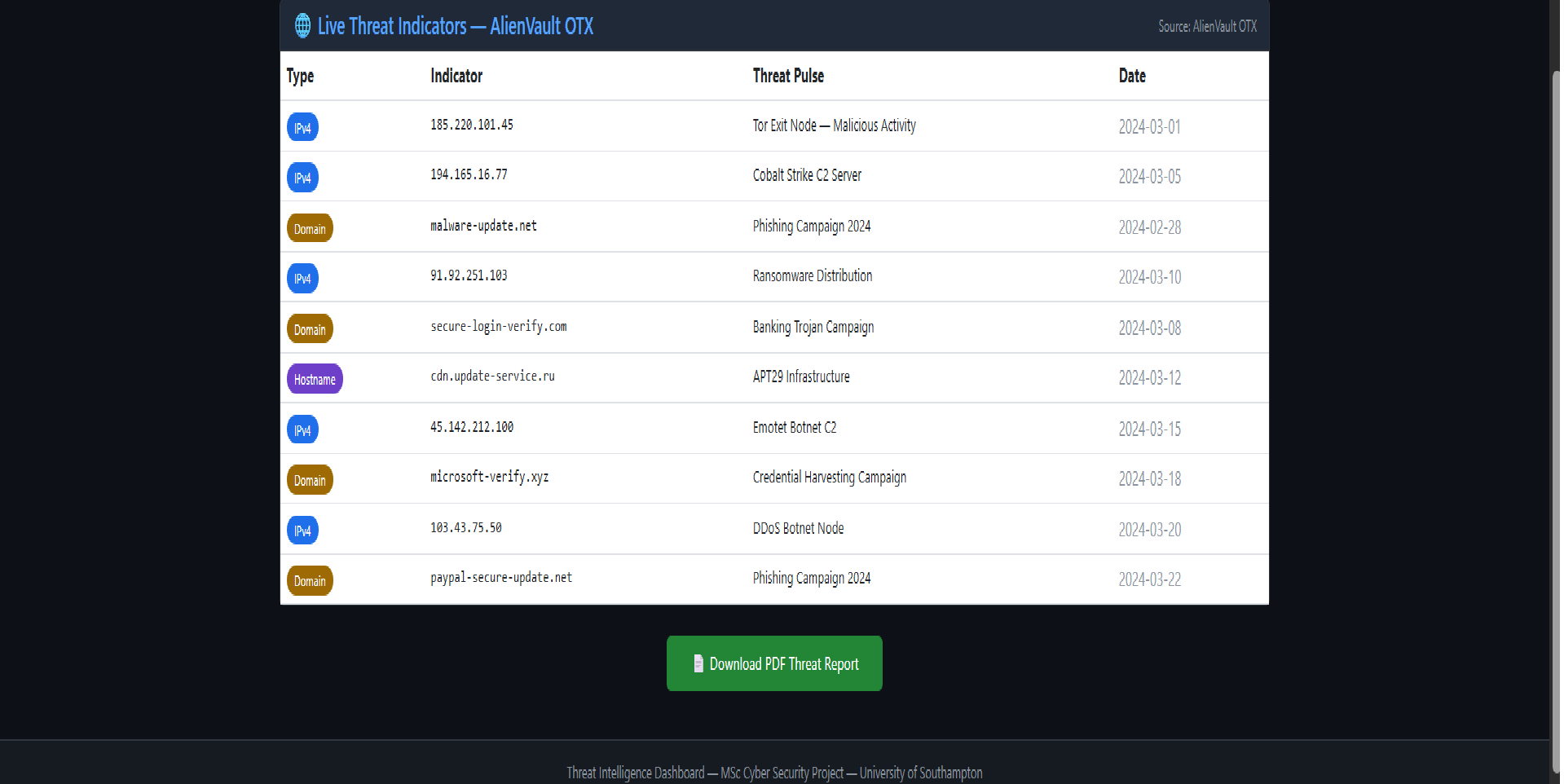1564x784 pixels.
Task: Select the IPv4 badge for 103.43.75.50
Action: (302, 530)
